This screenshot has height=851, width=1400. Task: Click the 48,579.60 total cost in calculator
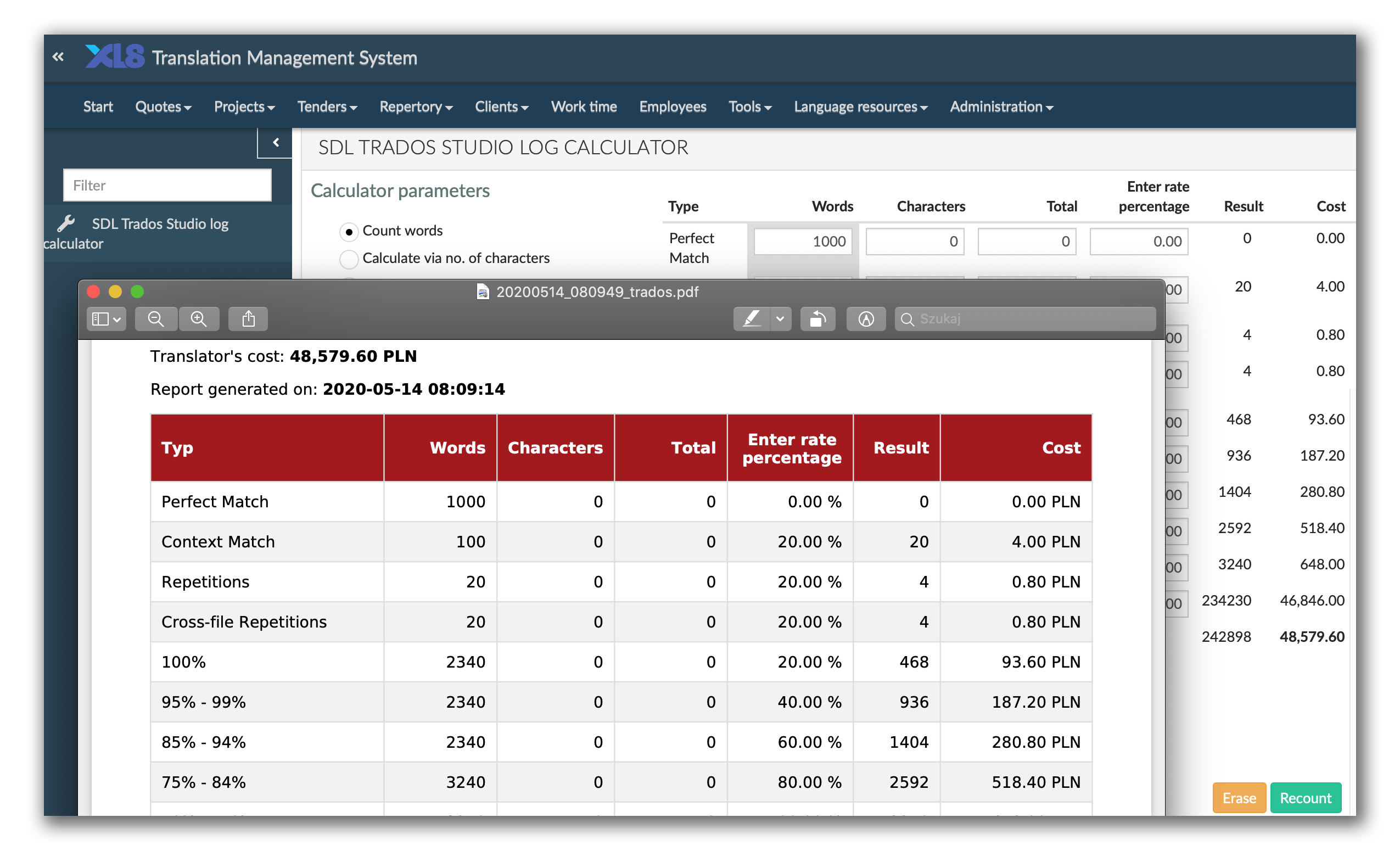coord(1312,637)
